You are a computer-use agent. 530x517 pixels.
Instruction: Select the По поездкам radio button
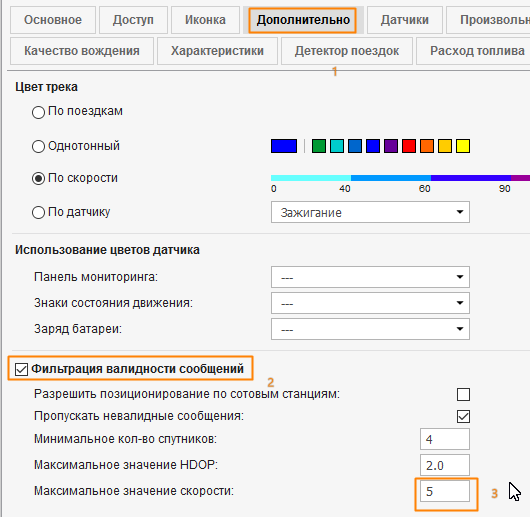coord(38,112)
